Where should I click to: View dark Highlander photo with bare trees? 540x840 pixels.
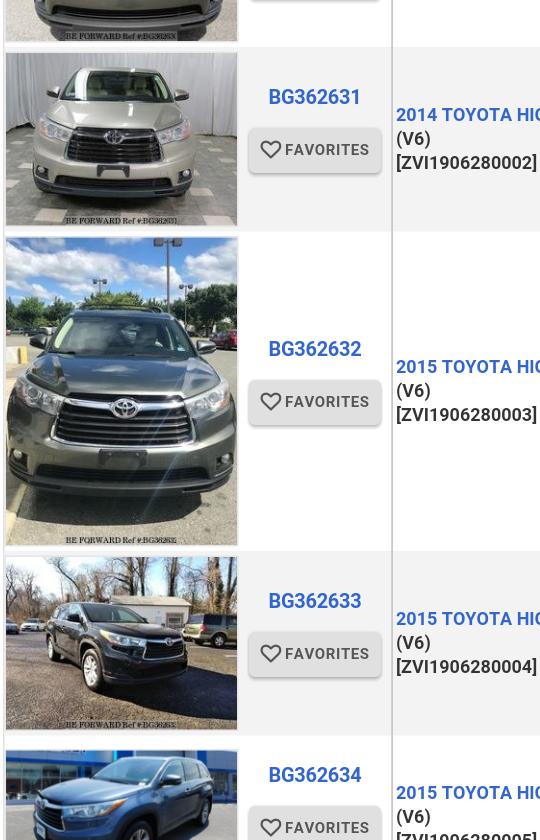[122, 643]
